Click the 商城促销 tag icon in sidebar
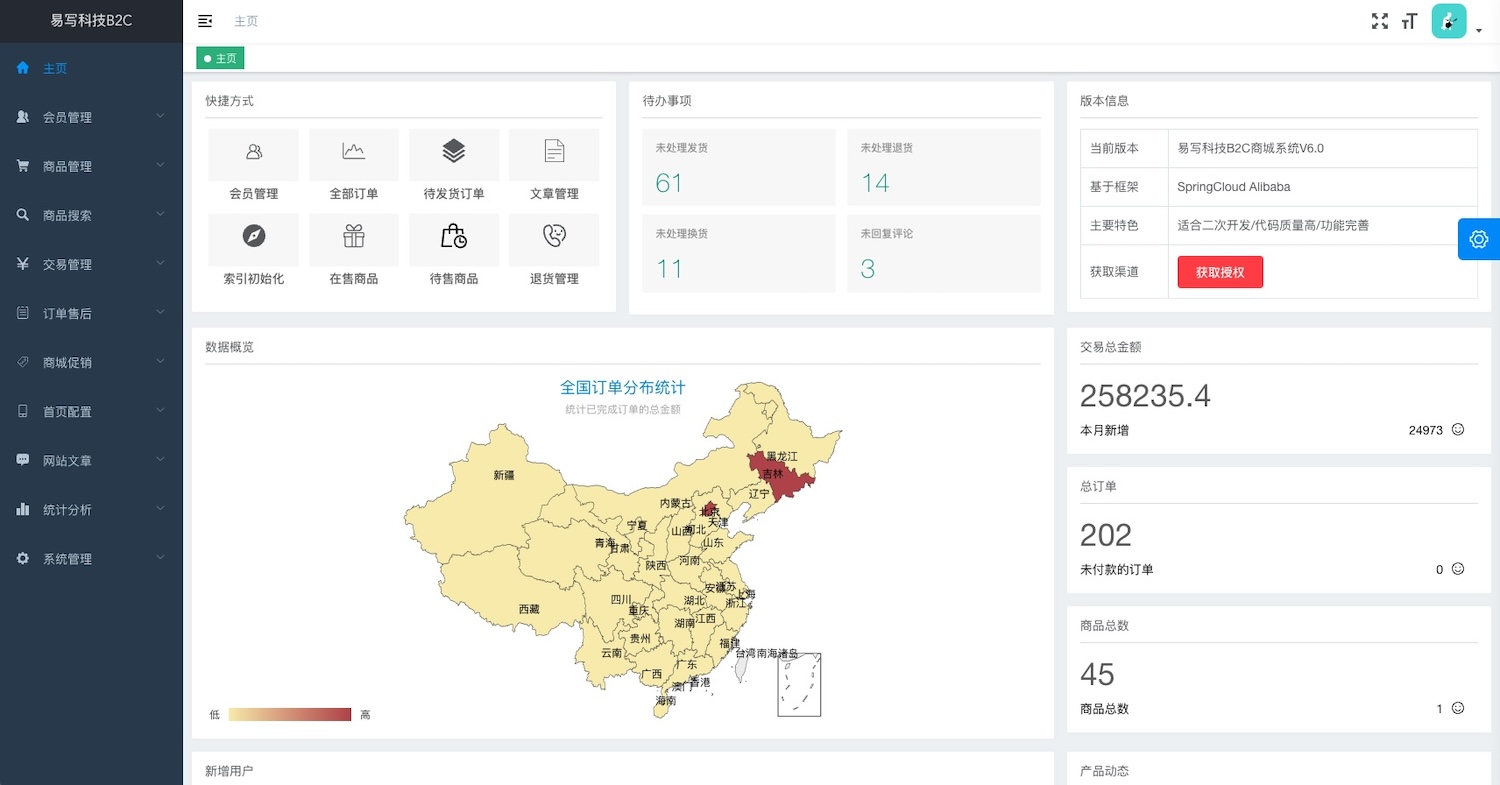Screen dimensions: 1500x785 (x=23, y=362)
